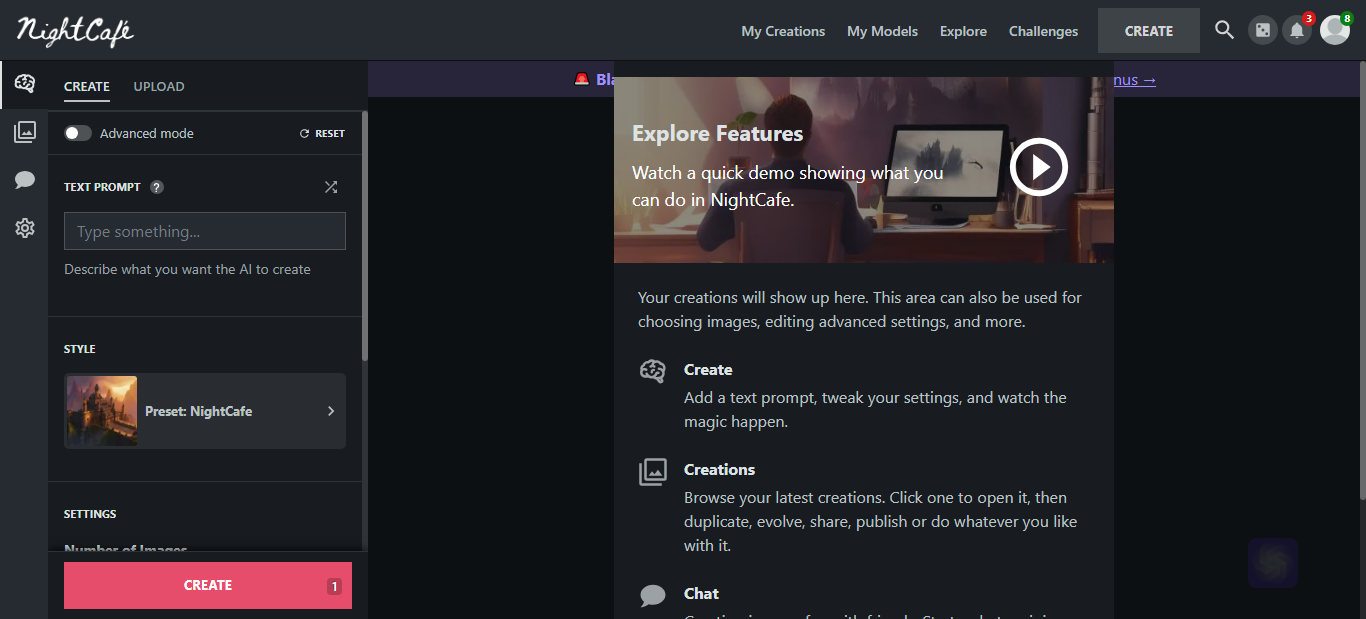Viewport: 1366px width, 619px height.
Task: Switch to the CREATE tab
Action: [x=87, y=87]
